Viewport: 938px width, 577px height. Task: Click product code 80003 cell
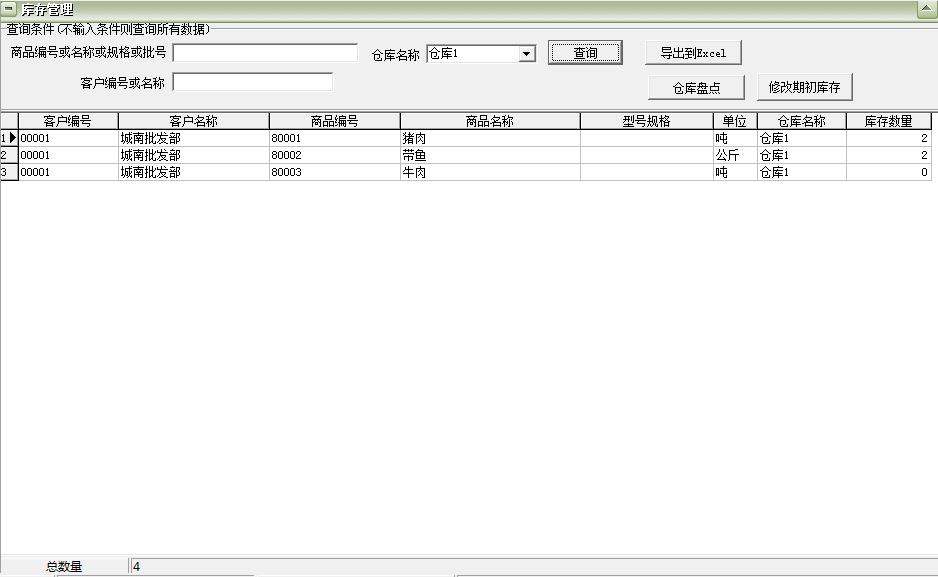click(335, 172)
